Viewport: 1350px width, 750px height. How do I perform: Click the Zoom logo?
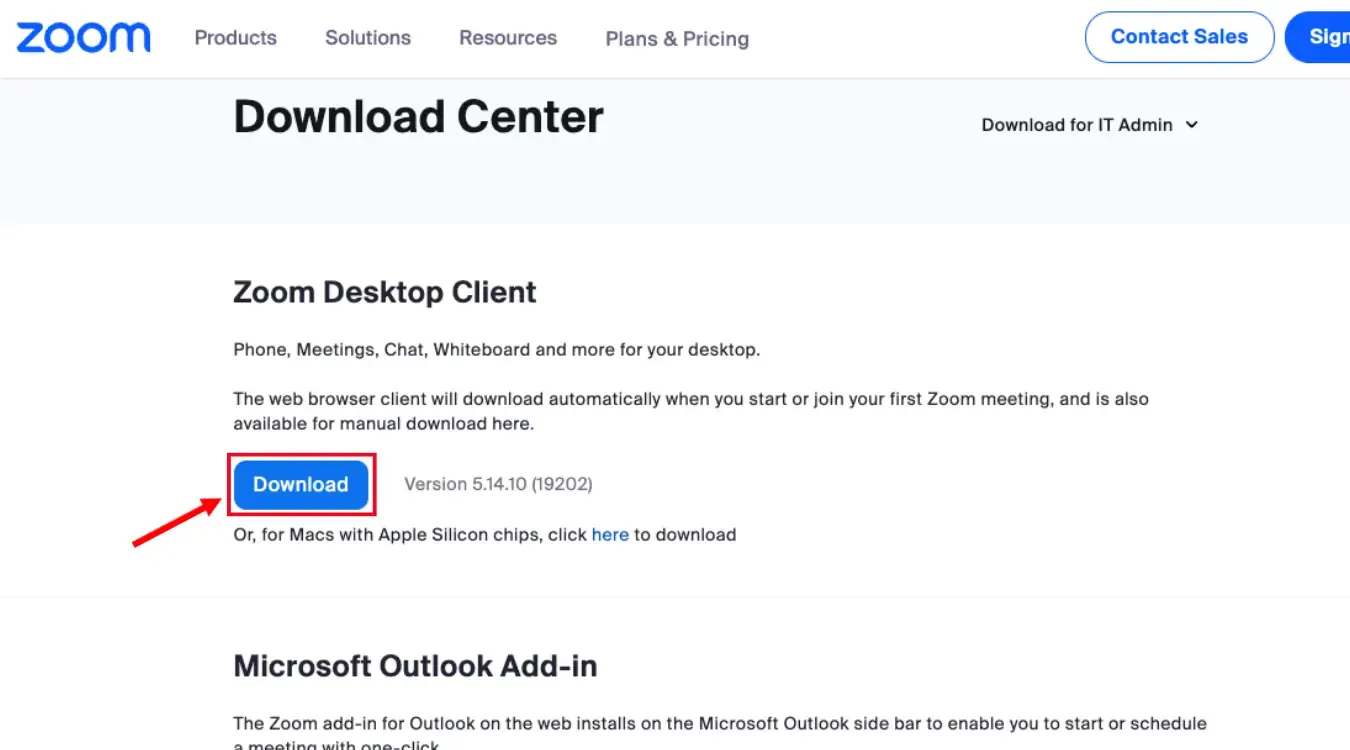click(83, 38)
